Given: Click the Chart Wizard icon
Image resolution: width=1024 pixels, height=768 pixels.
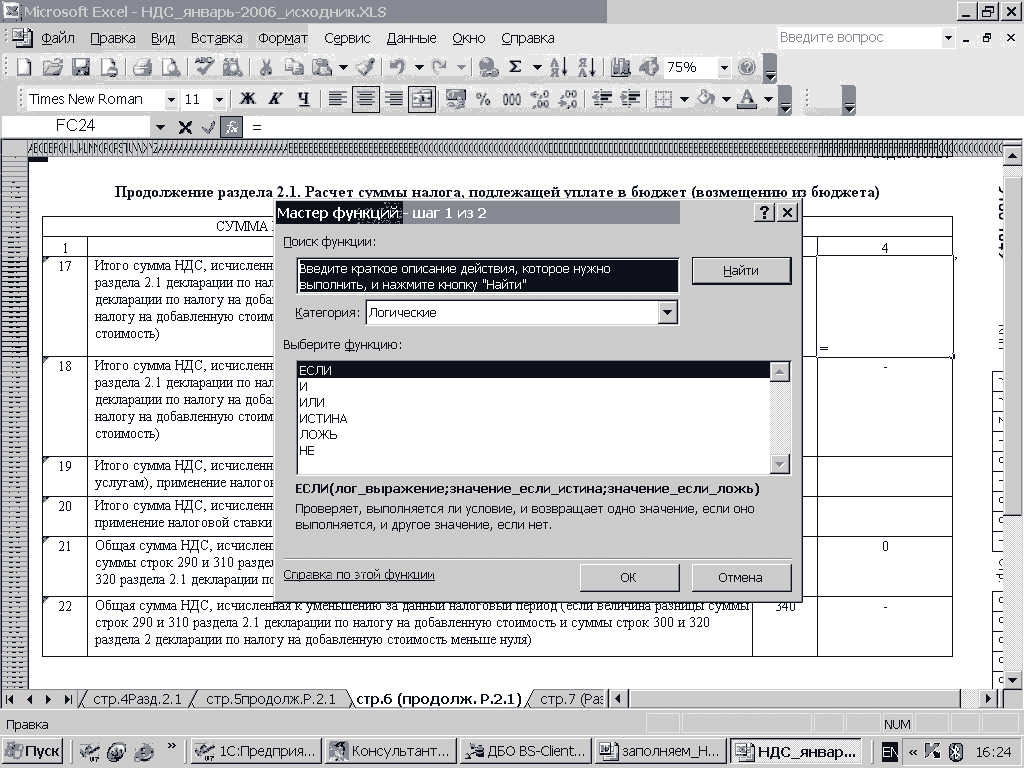Looking at the screenshot, I should point(621,68).
